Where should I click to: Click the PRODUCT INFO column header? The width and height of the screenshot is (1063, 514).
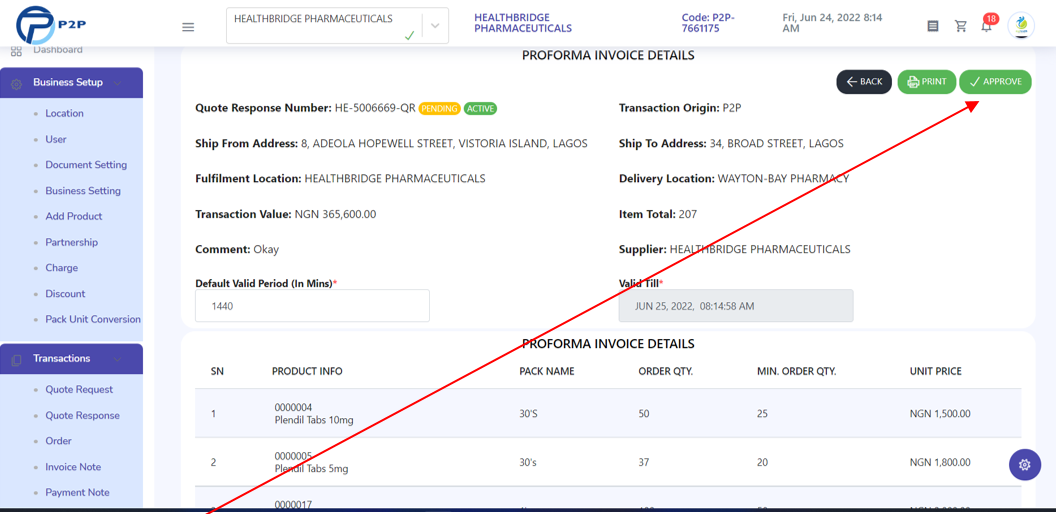(307, 371)
